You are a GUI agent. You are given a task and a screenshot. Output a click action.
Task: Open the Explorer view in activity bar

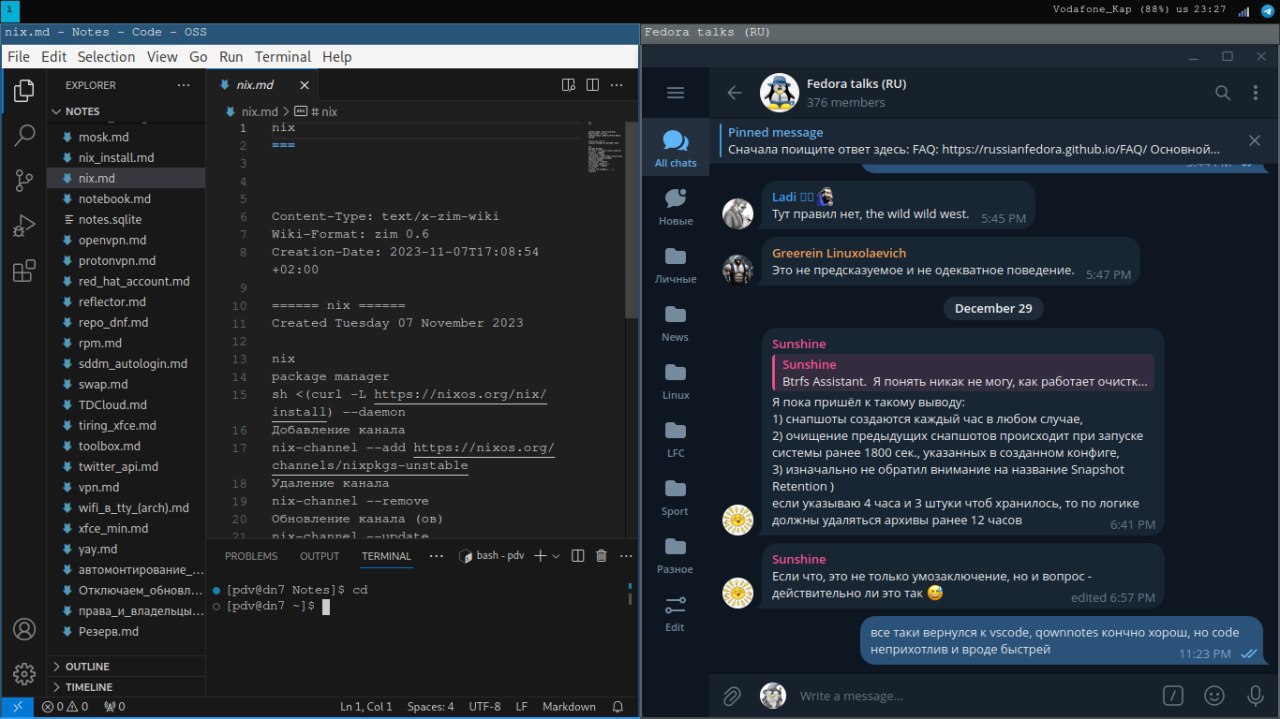pyautogui.click(x=24, y=93)
